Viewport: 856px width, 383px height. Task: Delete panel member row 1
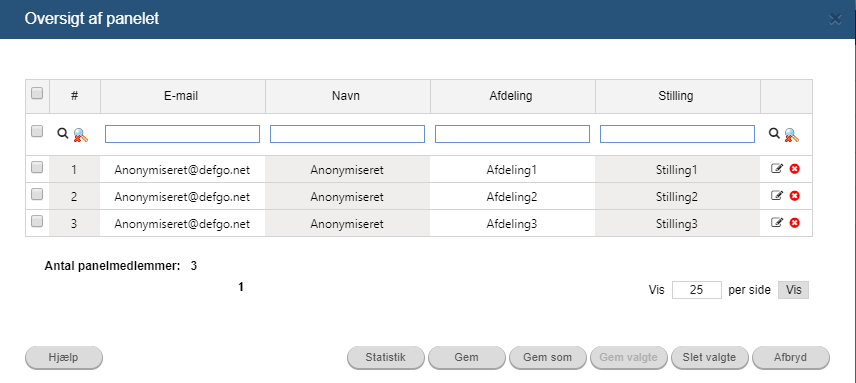[x=795, y=169]
